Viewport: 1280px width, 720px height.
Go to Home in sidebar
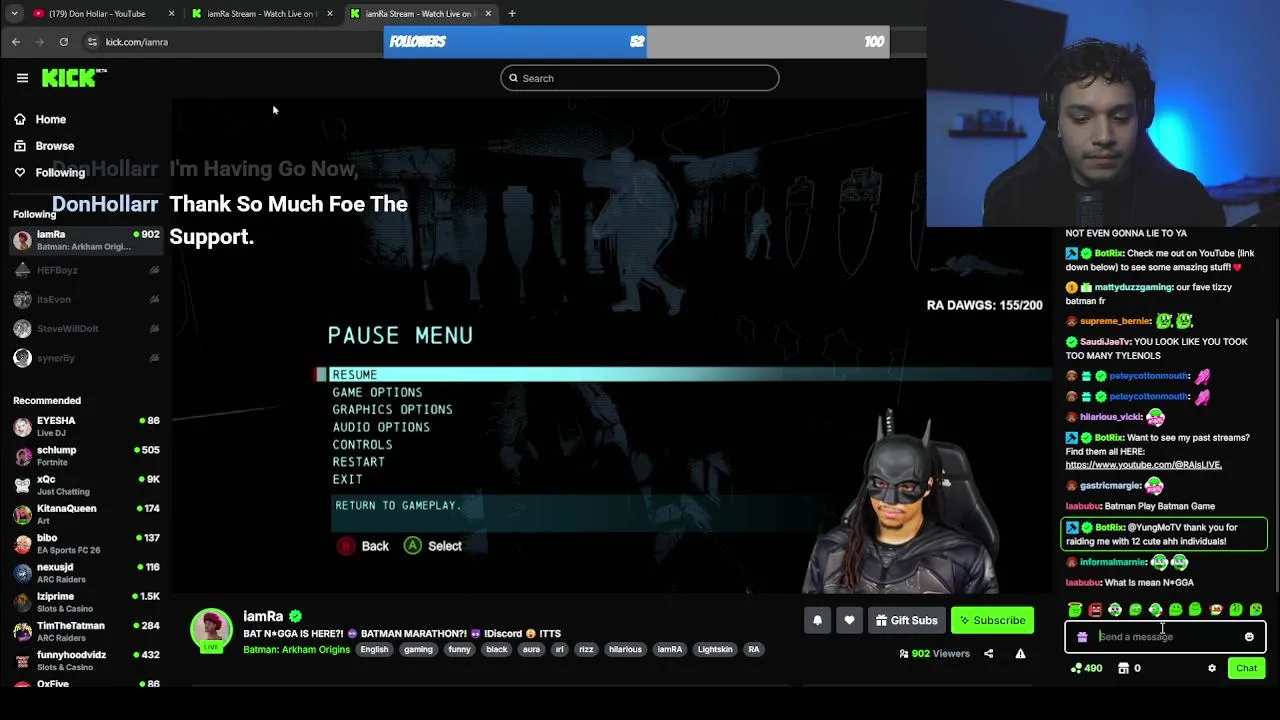pyautogui.click(x=40, y=119)
